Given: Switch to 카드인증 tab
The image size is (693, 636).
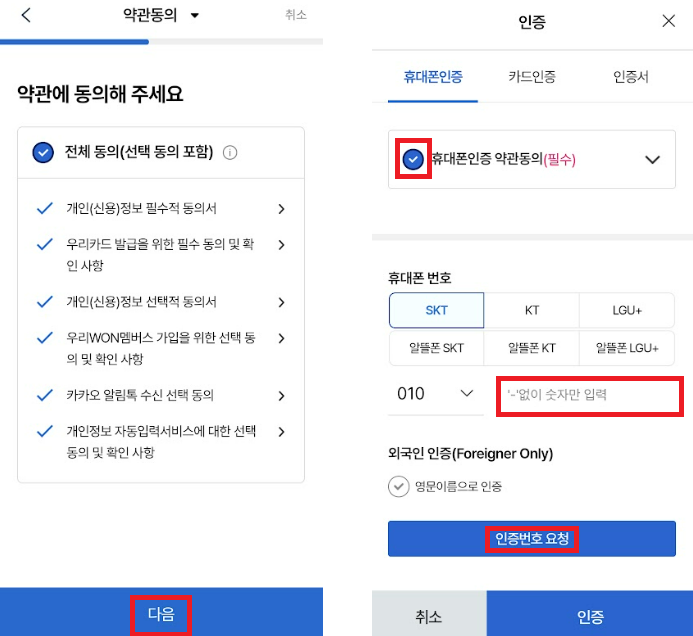Looking at the screenshot, I should click(x=532, y=77).
